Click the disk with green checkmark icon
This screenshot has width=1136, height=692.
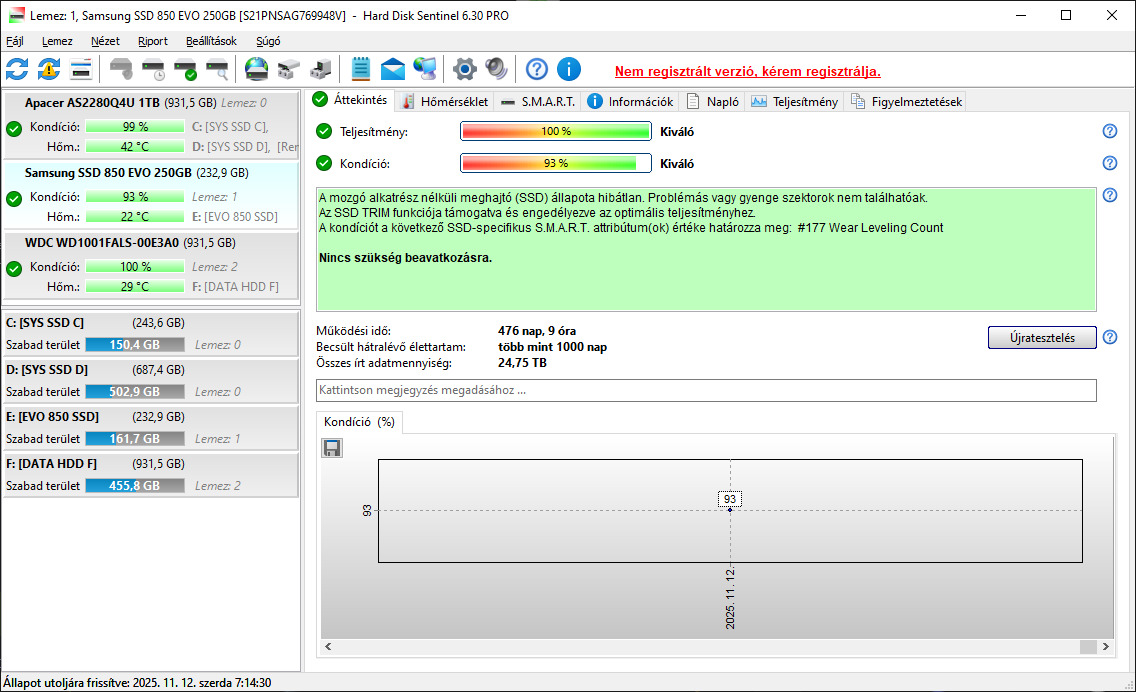pos(185,70)
